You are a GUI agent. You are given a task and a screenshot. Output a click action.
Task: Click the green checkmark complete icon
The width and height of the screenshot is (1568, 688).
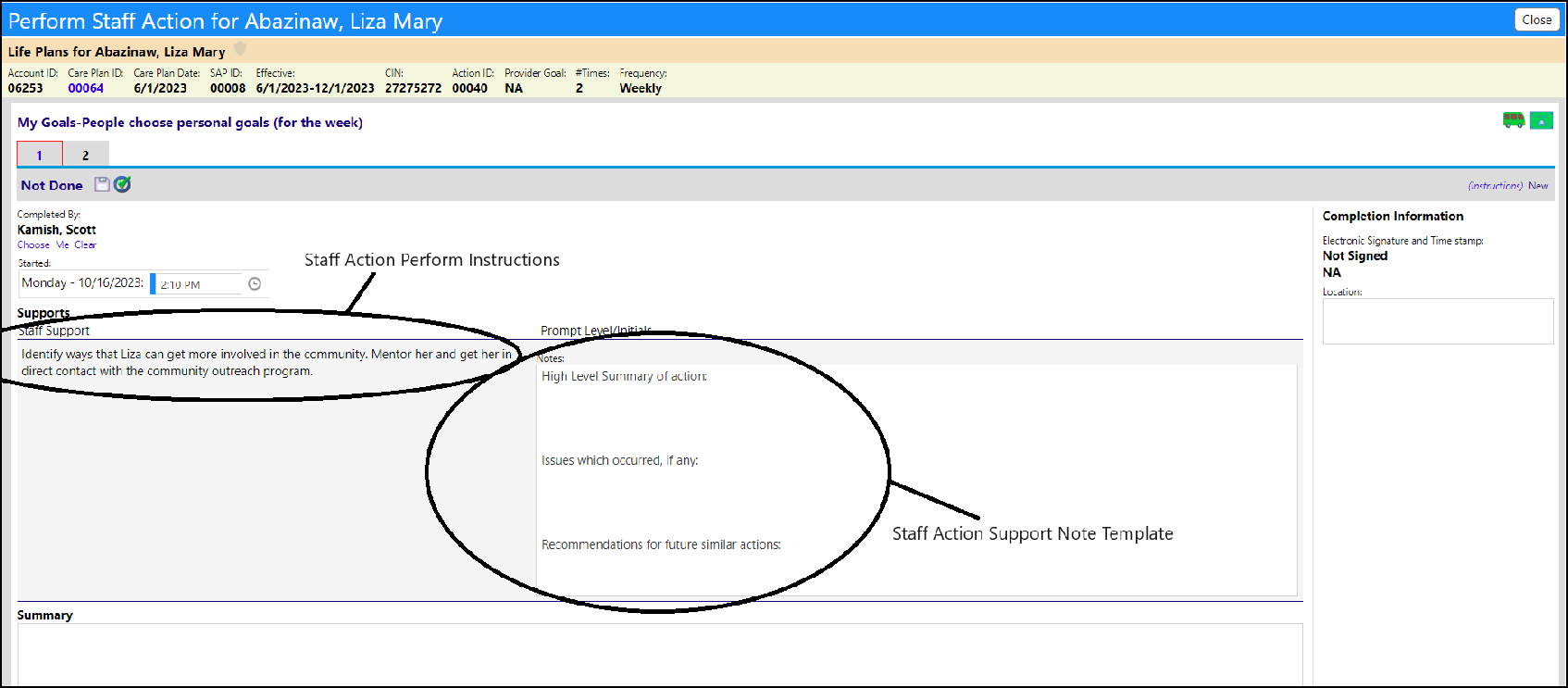click(122, 184)
